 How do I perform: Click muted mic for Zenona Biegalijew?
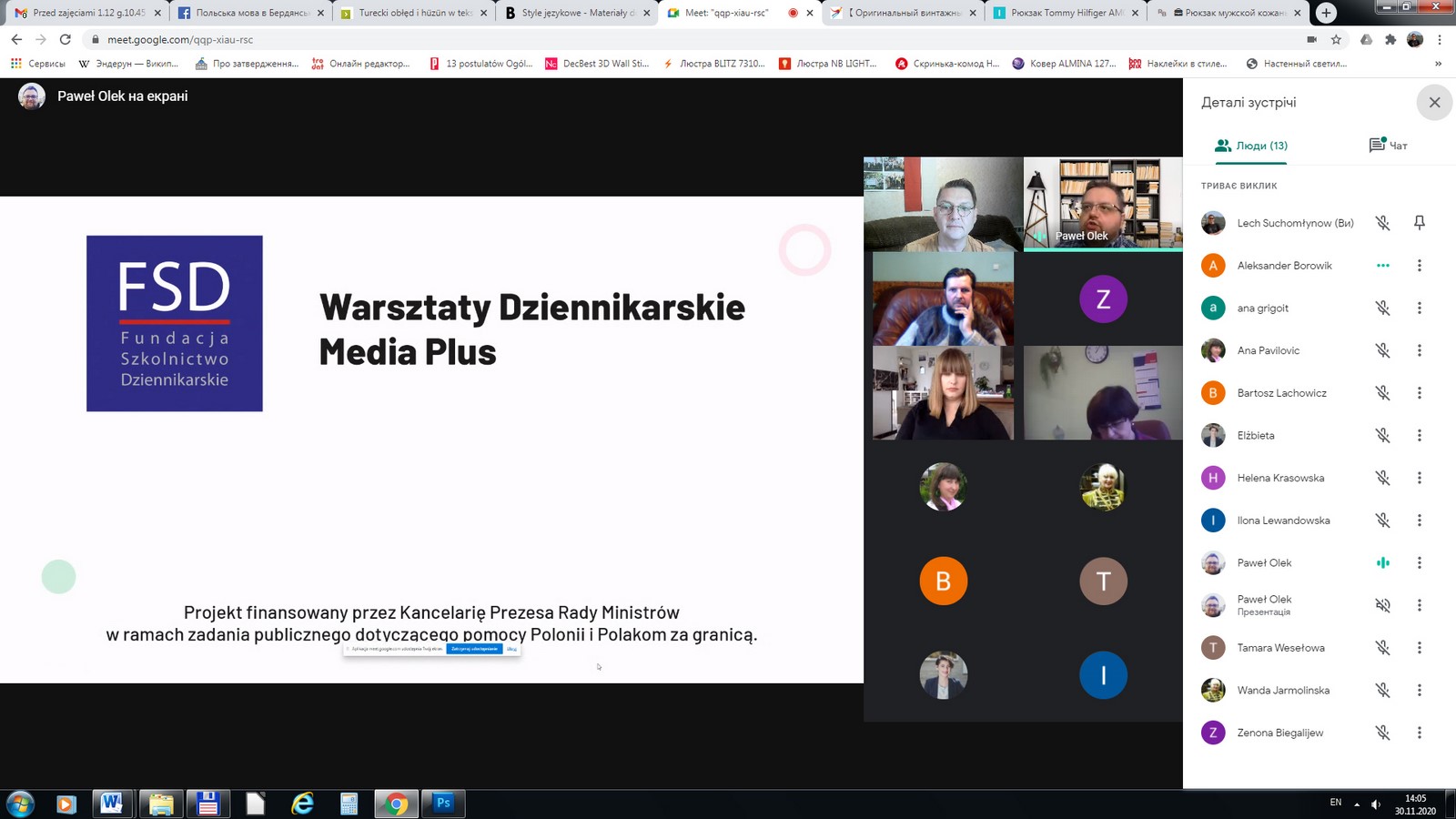coord(1382,733)
